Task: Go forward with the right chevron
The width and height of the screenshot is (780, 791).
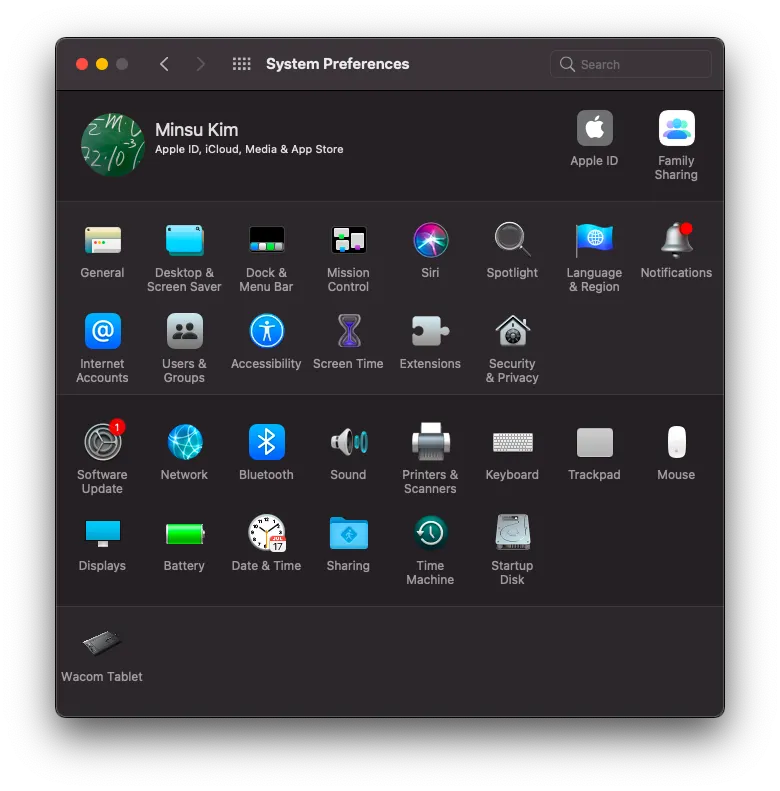Action: coord(200,64)
